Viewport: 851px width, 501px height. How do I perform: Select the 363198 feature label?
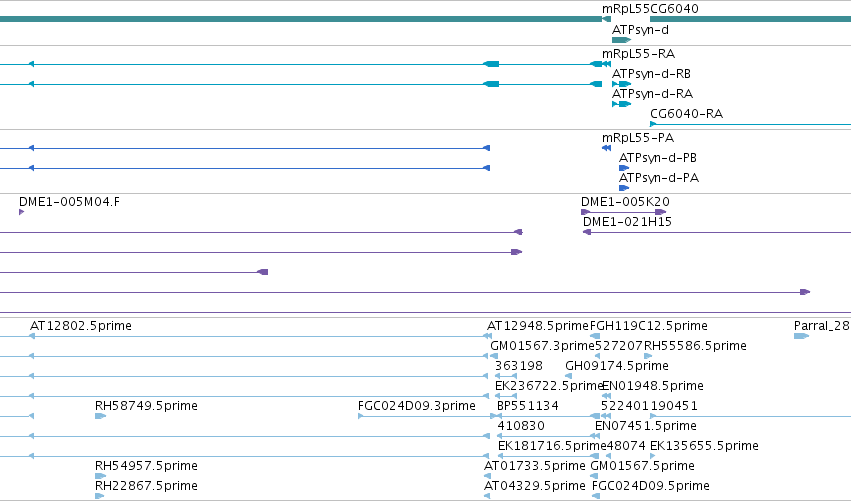(x=519, y=366)
